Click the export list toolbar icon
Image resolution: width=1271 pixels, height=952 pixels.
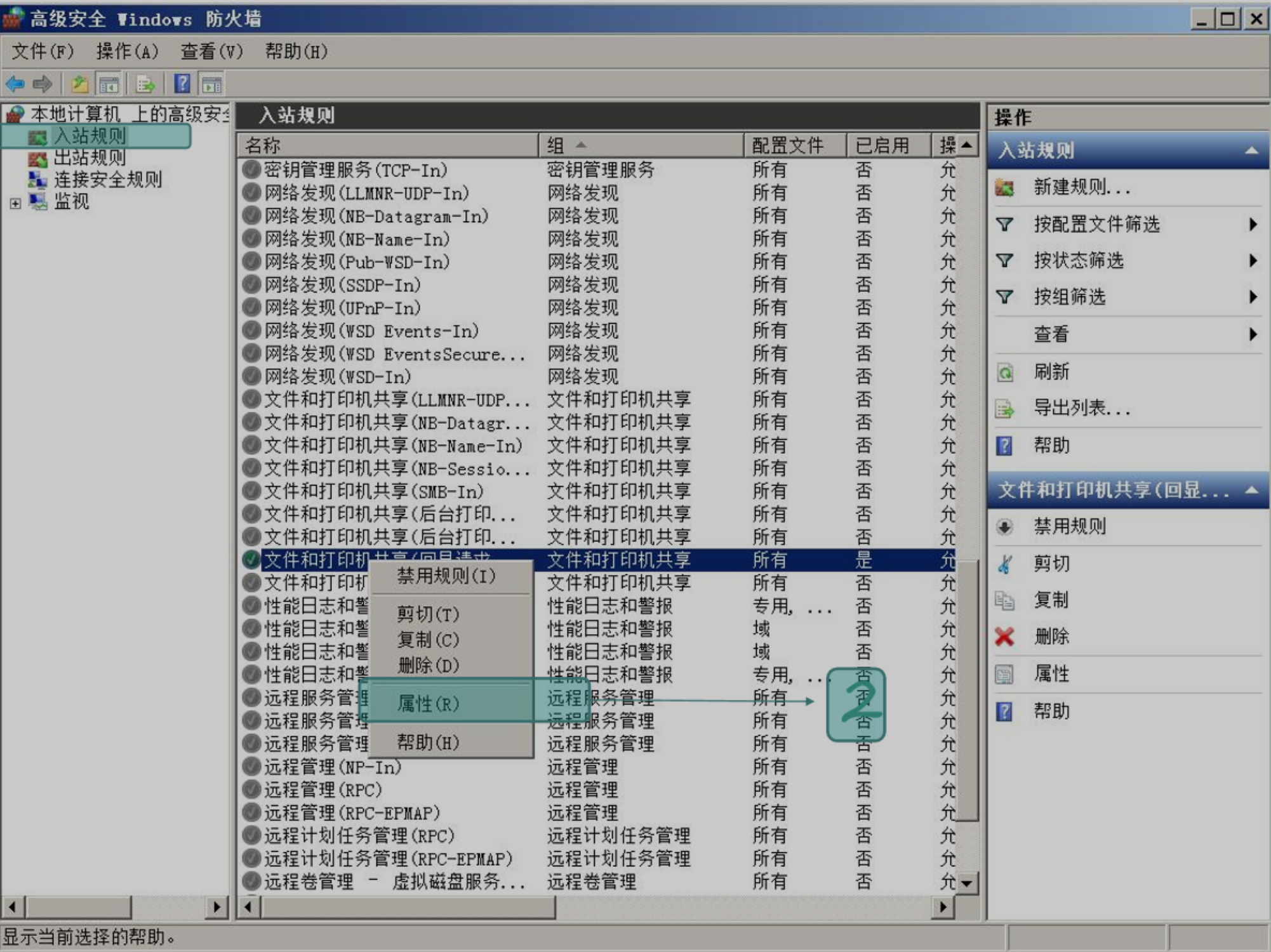click(x=146, y=84)
